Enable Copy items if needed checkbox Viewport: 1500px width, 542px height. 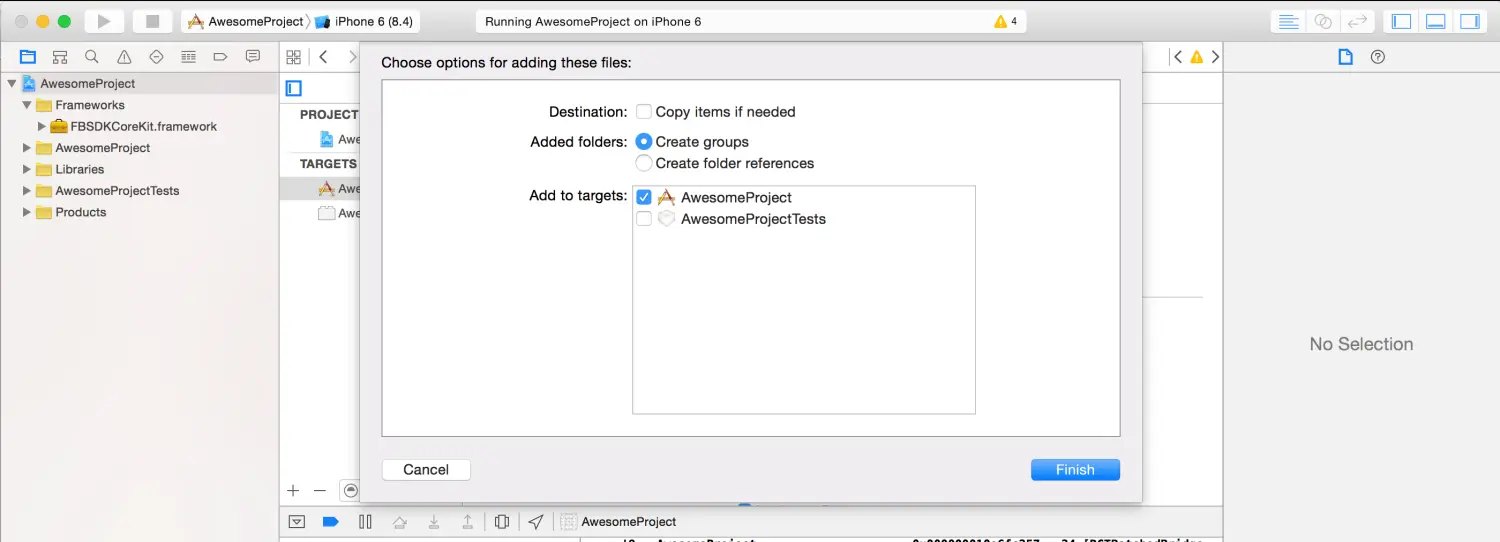[x=645, y=112]
